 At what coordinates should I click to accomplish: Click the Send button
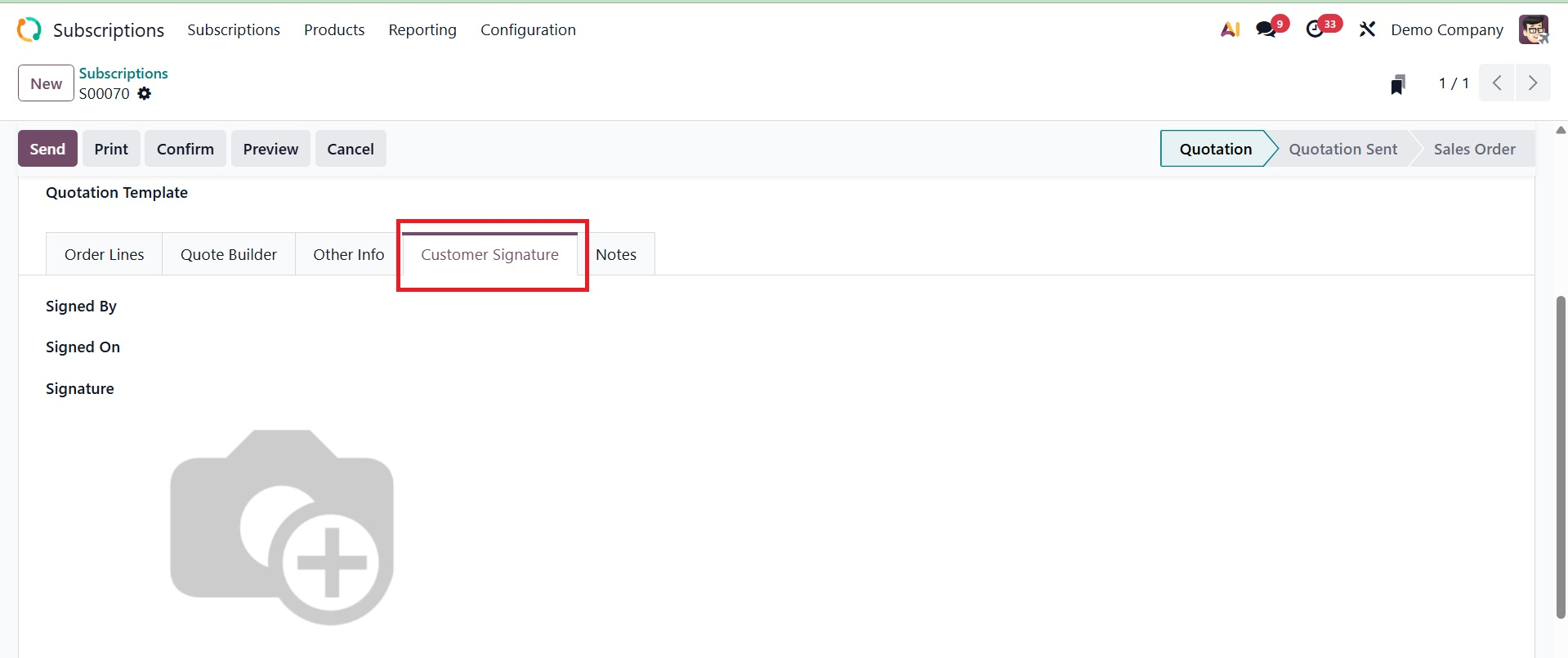pos(47,149)
